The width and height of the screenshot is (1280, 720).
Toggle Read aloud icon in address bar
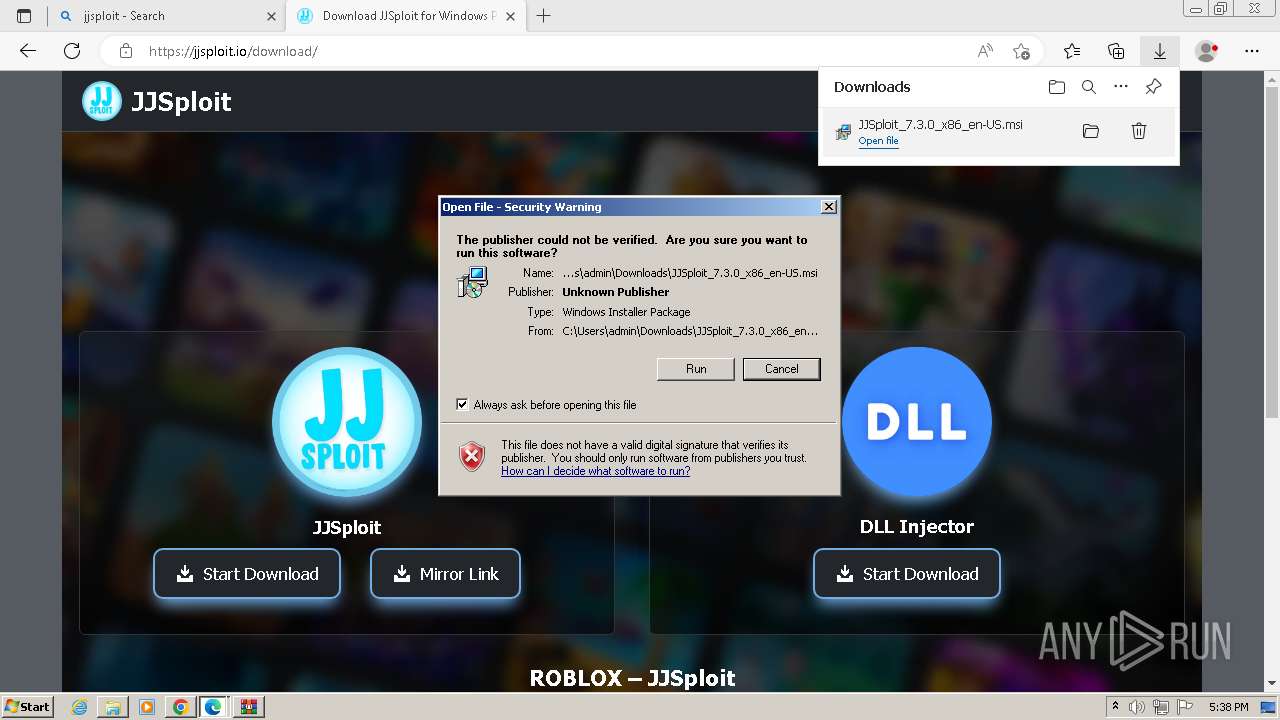[x=985, y=51]
